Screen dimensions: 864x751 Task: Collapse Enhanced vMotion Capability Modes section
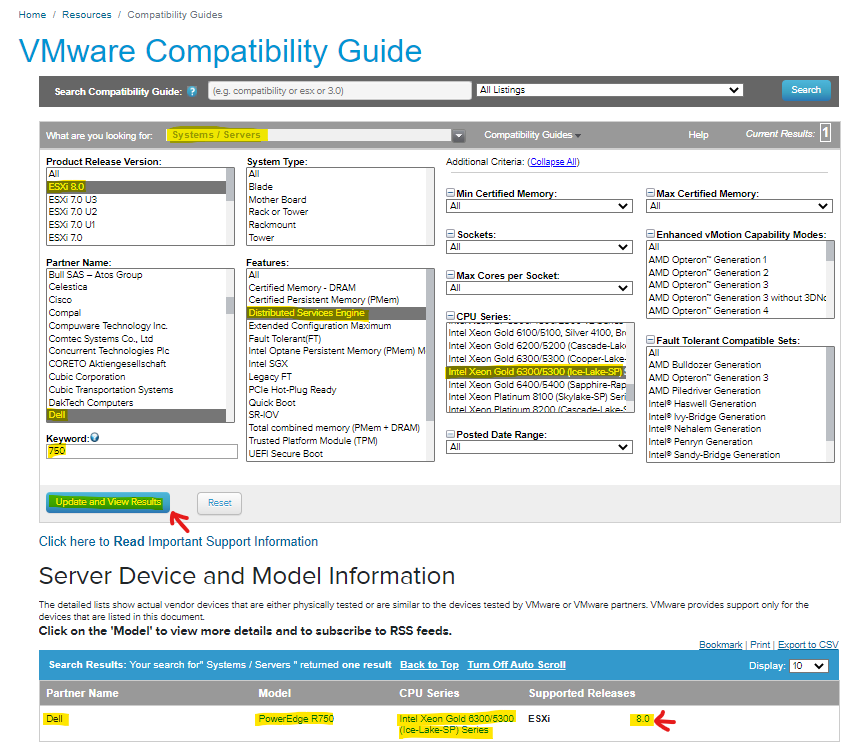tap(650, 234)
